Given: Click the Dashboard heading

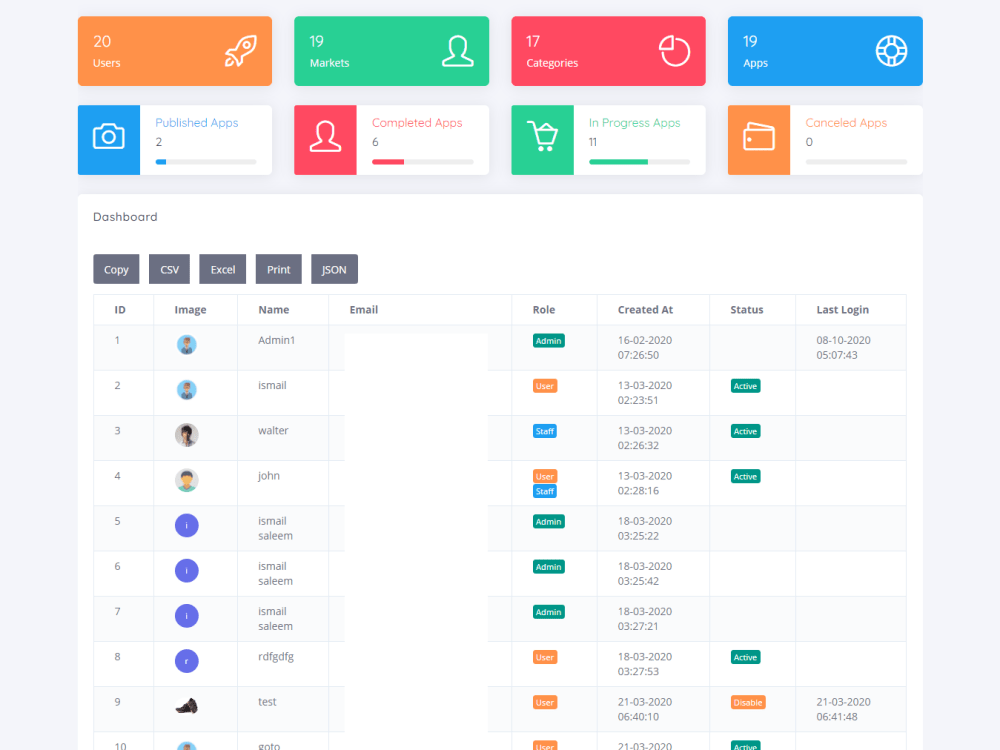Looking at the screenshot, I should pos(125,217).
